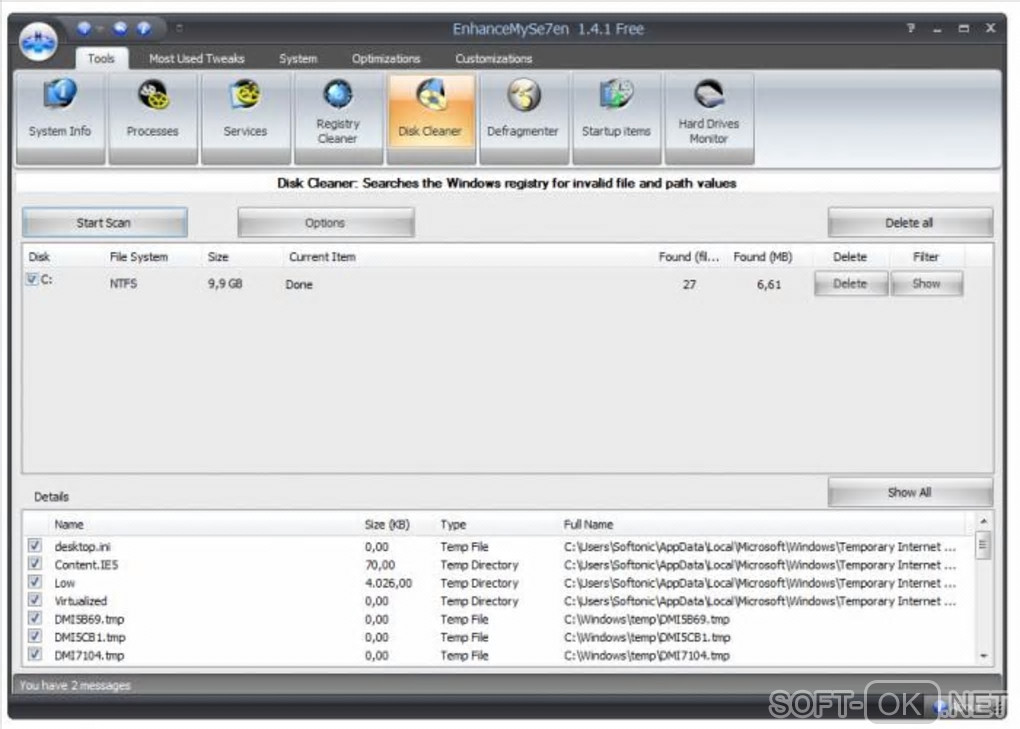This screenshot has height=729, width=1020.
Task: Uncheck the desktop.ini checkbox
Action: tap(34, 545)
